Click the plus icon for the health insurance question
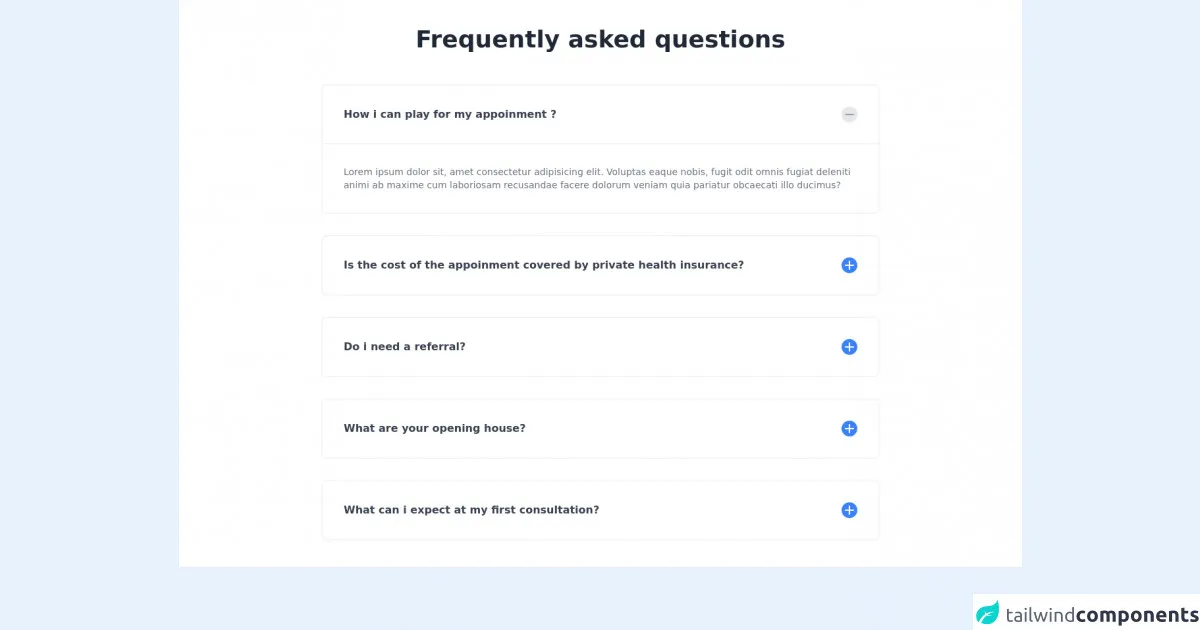 (x=849, y=265)
